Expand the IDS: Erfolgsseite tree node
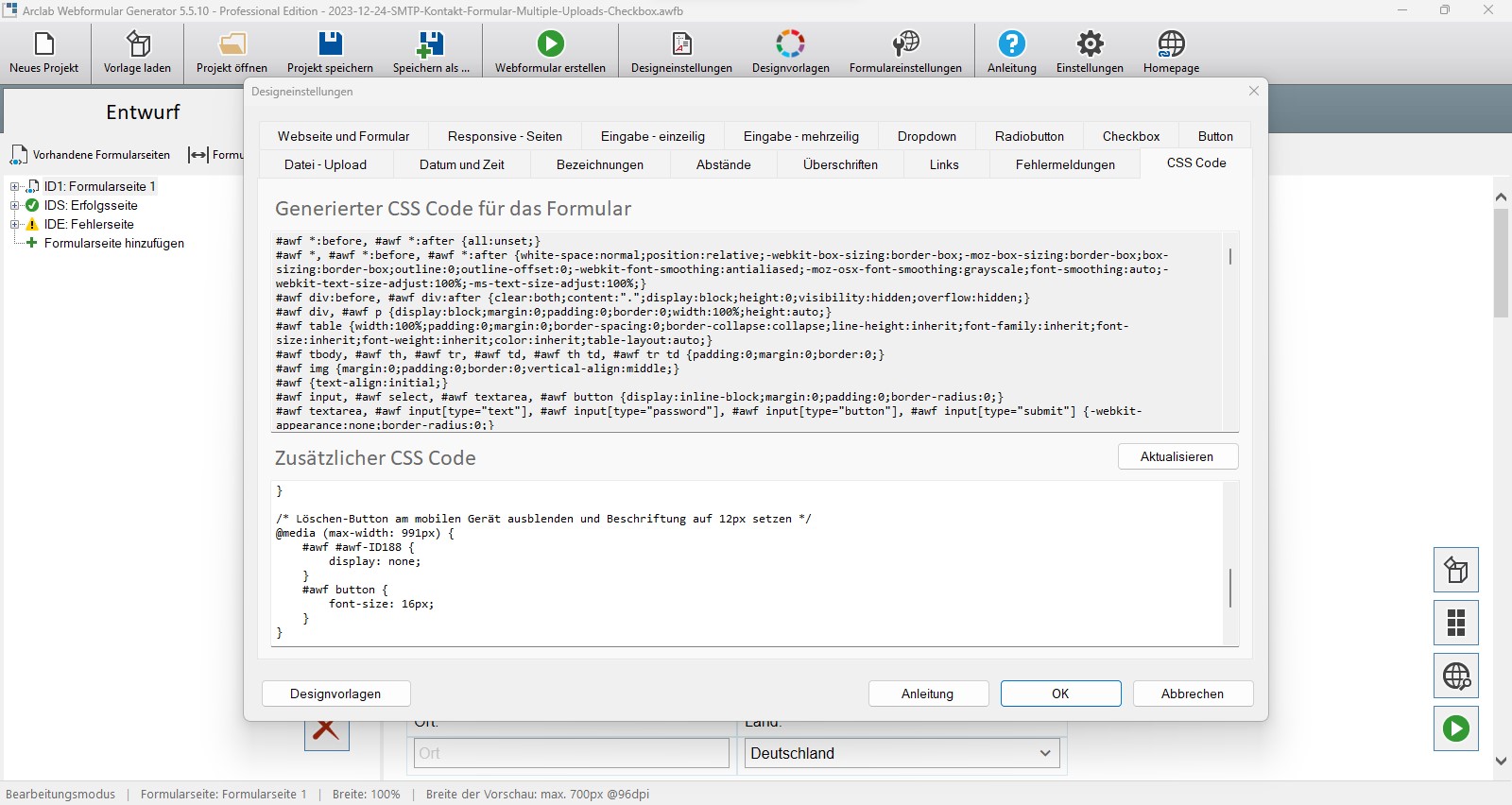The width and height of the screenshot is (1512, 805). [x=15, y=206]
